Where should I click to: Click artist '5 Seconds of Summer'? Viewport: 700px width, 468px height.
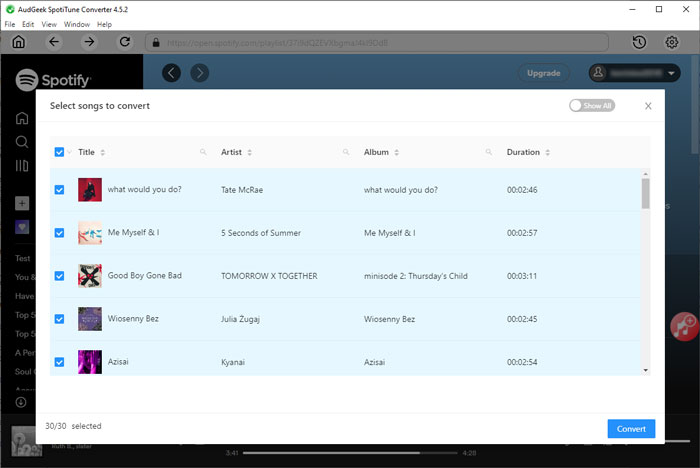[261, 233]
